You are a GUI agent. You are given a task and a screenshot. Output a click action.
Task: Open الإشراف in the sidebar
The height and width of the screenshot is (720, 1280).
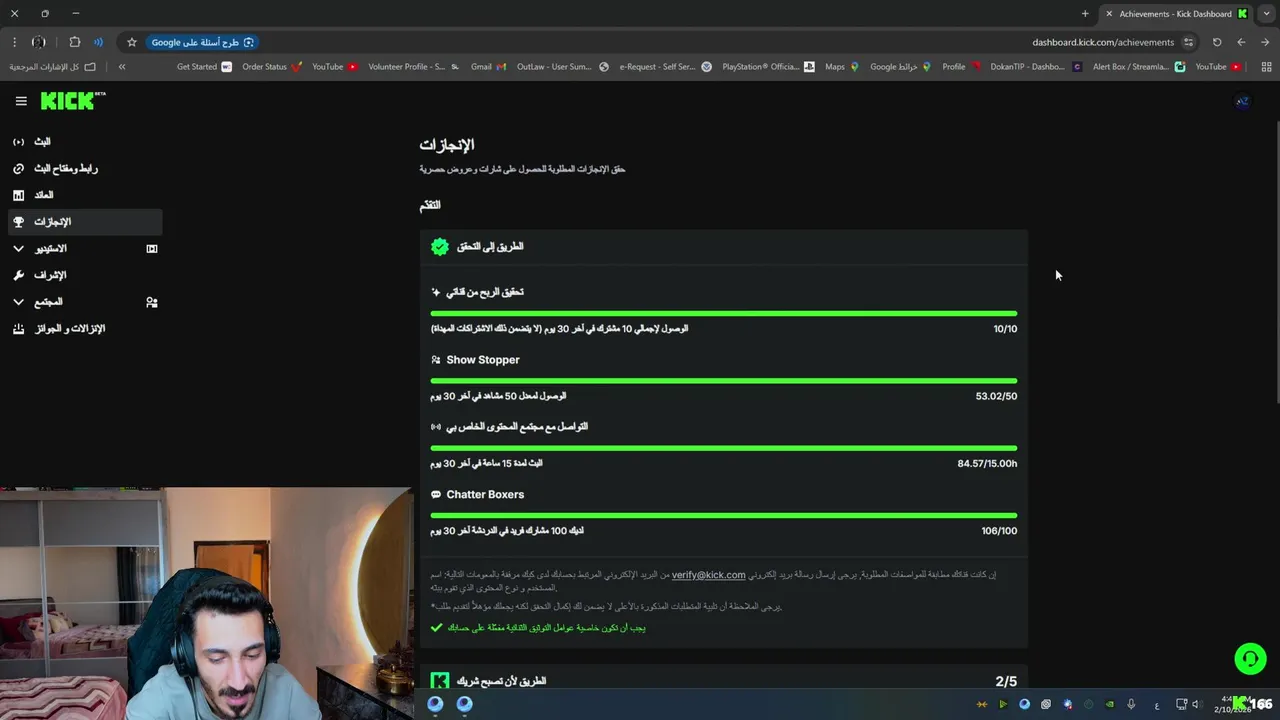(x=85, y=275)
